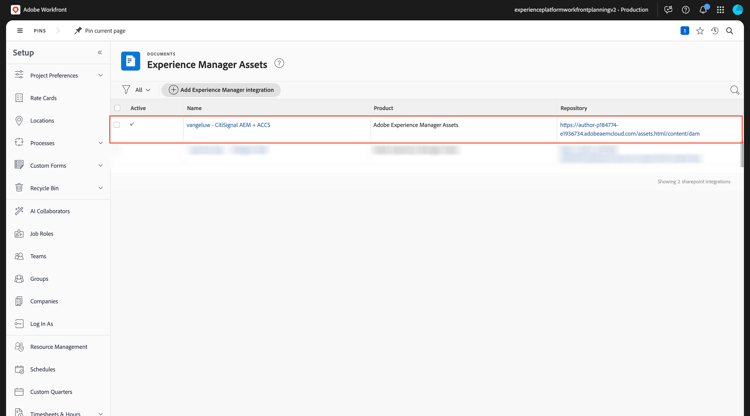Click the Documents page icon beside title
The image size is (750, 416).
click(130, 61)
